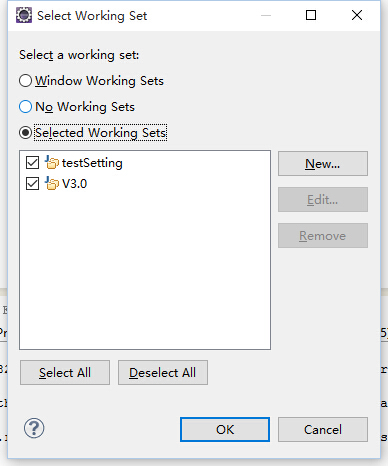Screen dimensions: 388x466
Task: Click the V3.0 working set folder icon
Action: 52,184
